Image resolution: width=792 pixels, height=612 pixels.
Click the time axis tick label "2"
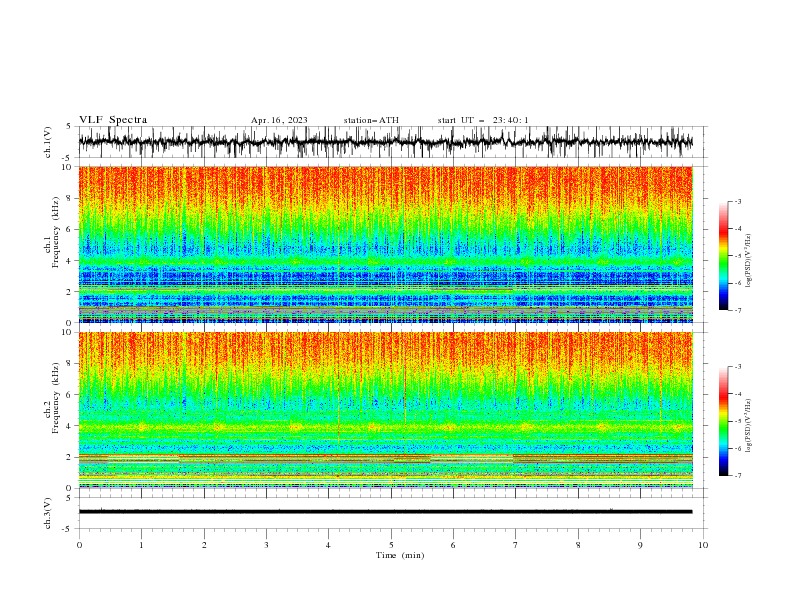click(204, 545)
